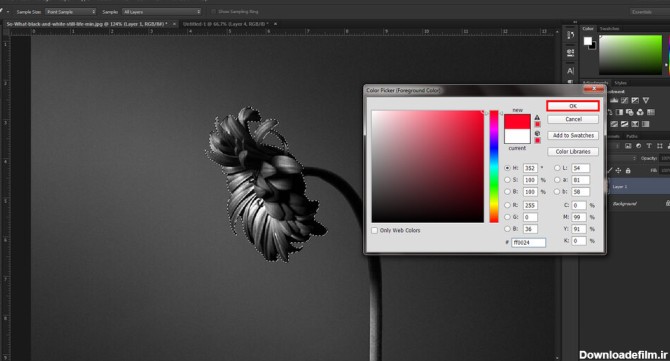Image resolution: width=670 pixels, height=361 pixels.
Task: Click the out-of-gamut warning triangle icon
Action: tap(537, 117)
